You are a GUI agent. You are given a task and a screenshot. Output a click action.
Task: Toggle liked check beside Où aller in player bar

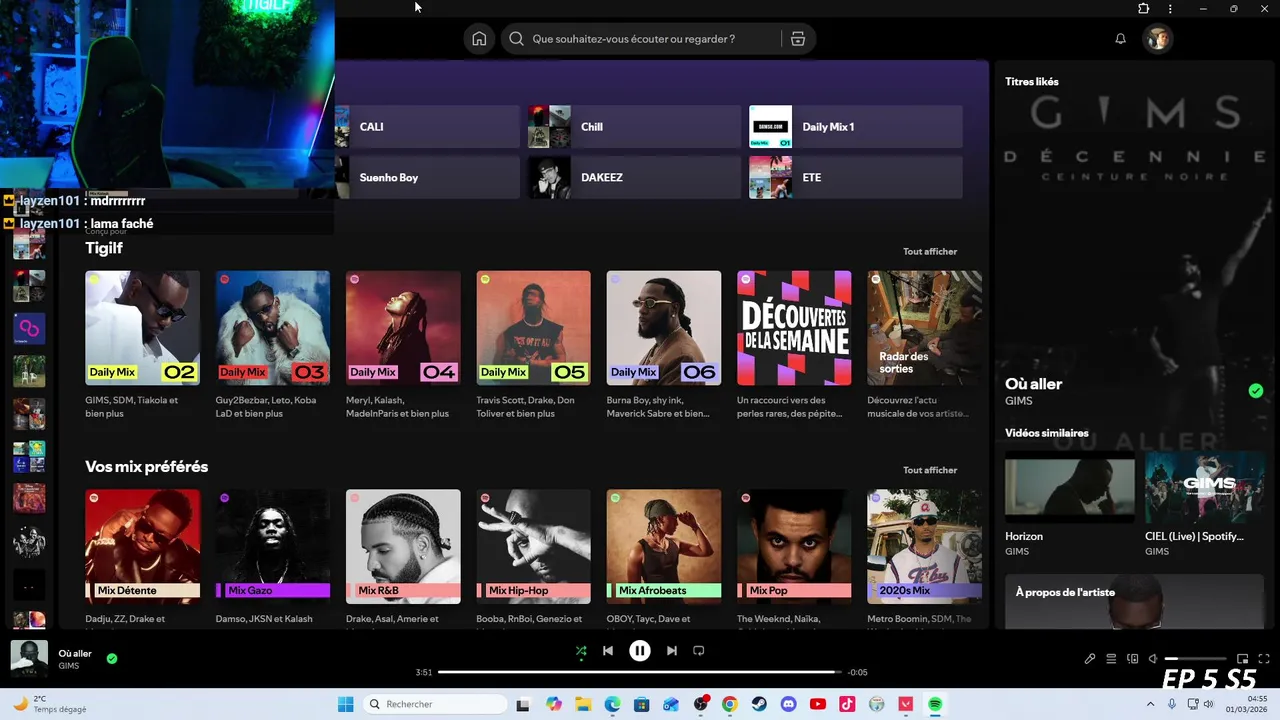pyautogui.click(x=112, y=658)
